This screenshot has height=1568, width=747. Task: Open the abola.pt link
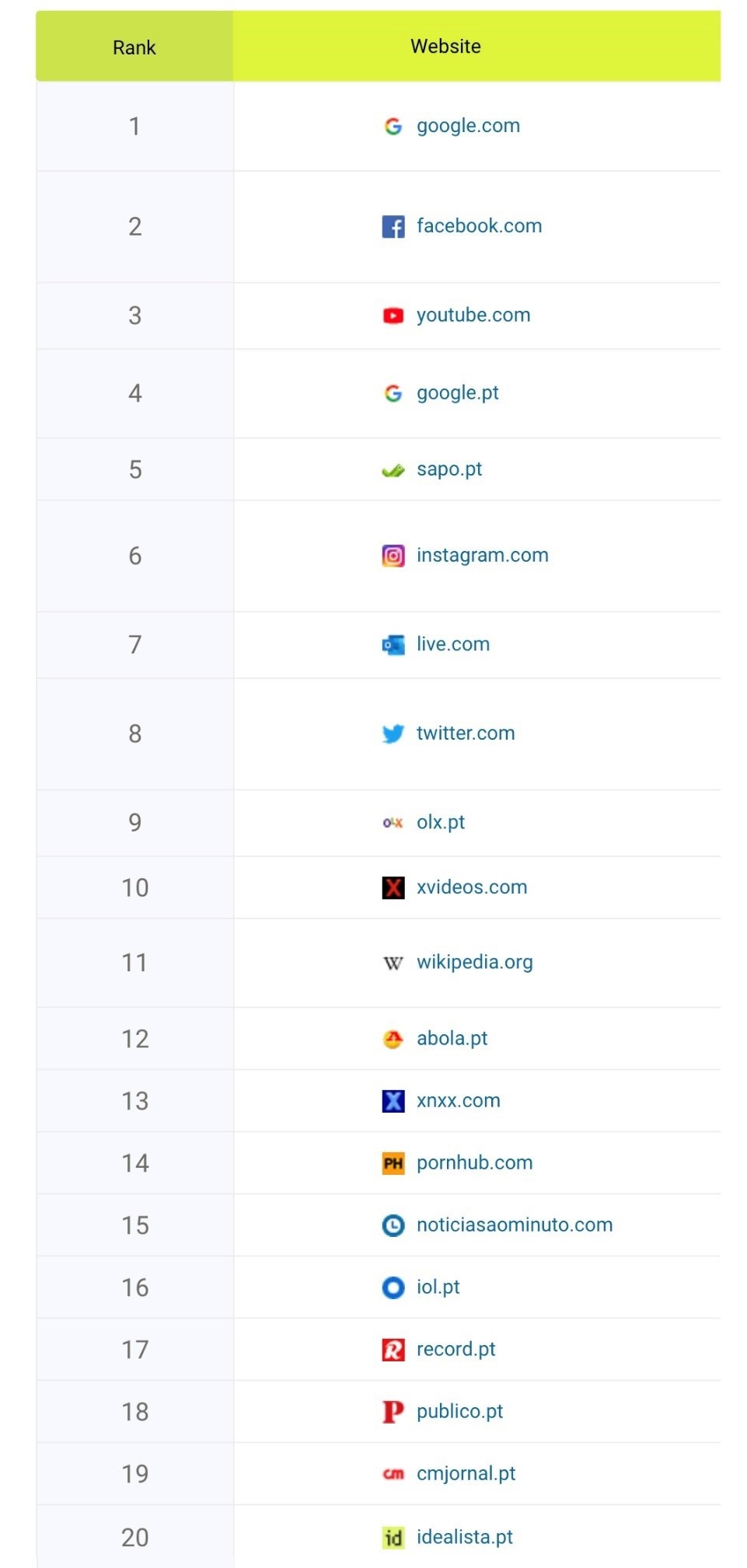click(x=452, y=1038)
